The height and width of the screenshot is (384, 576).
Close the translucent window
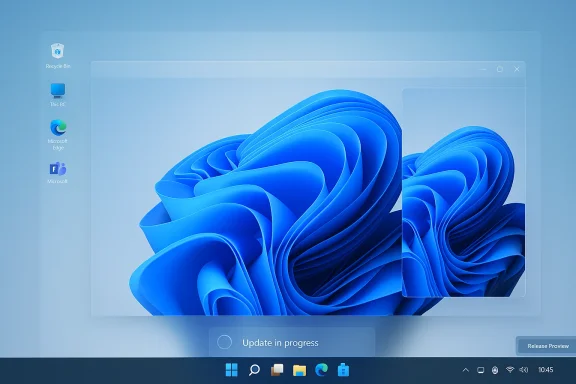tap(517, 69)
